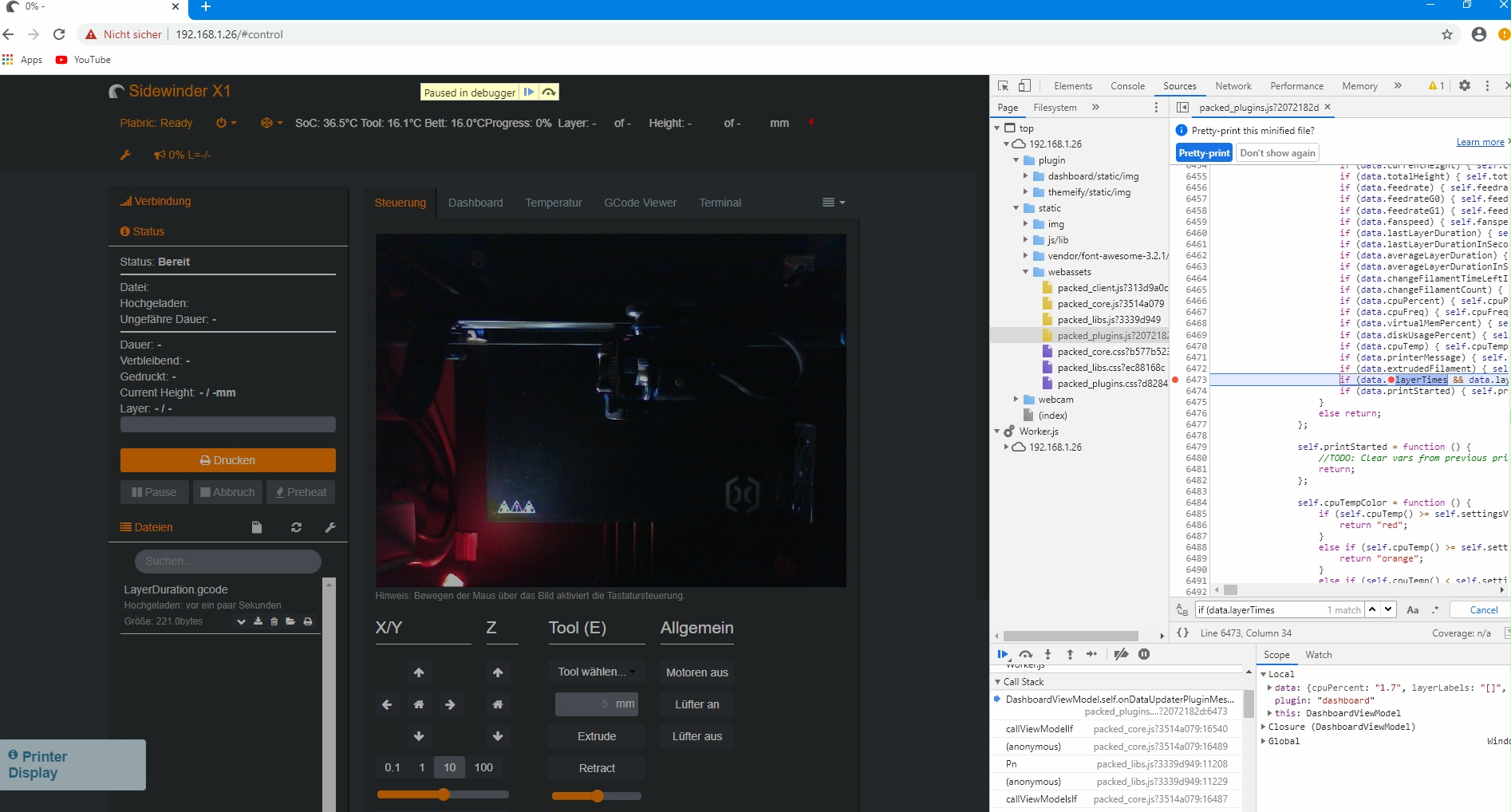
Task: Switch to the Temperatur tab
Action: click(x=554, y=203)
